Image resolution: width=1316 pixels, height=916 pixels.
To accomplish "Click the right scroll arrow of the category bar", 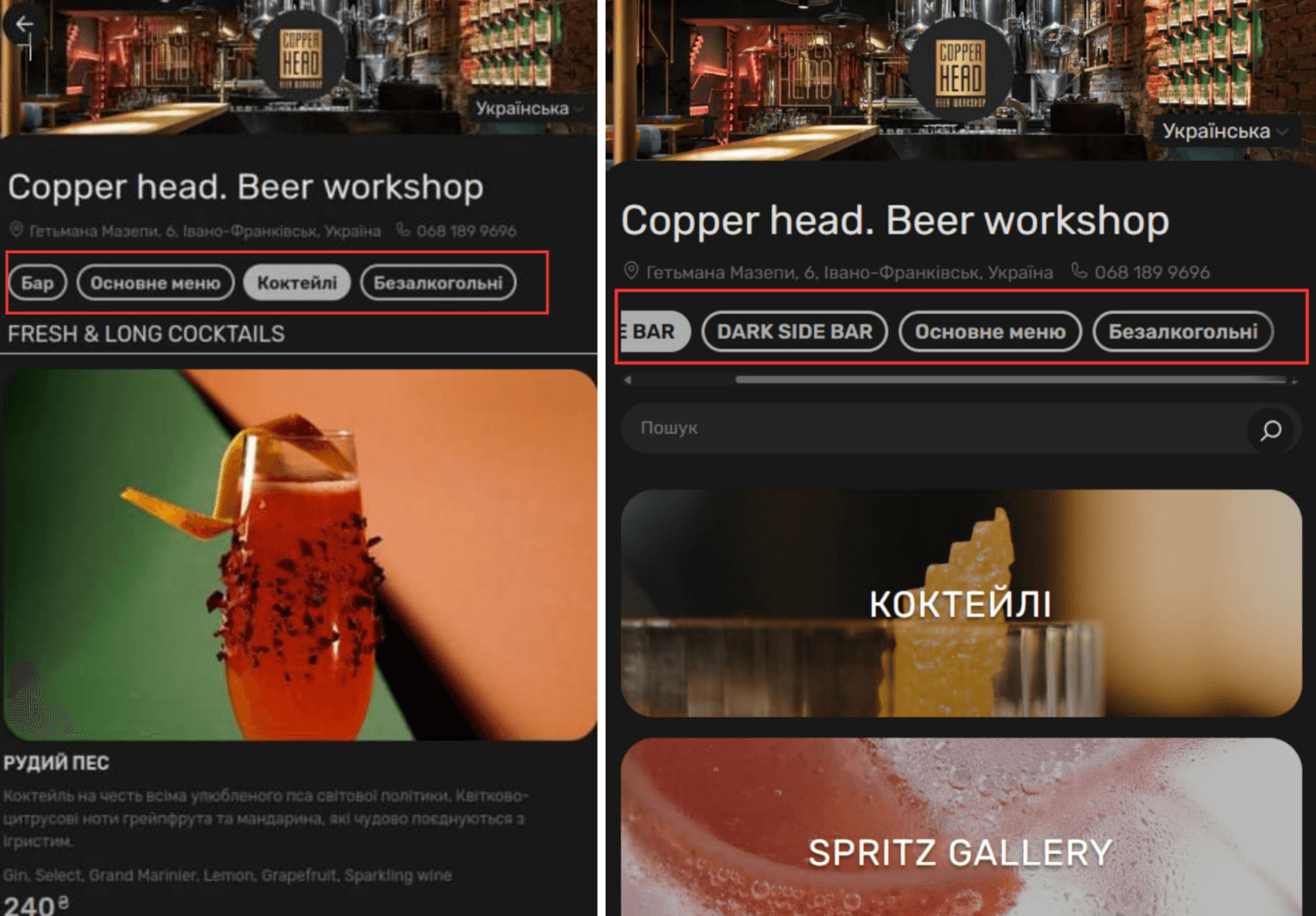I will click(1295, 381).
